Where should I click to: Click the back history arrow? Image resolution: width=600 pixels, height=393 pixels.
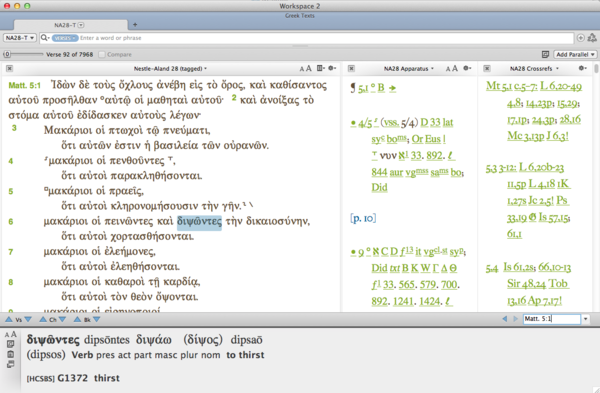pos(505,319)
